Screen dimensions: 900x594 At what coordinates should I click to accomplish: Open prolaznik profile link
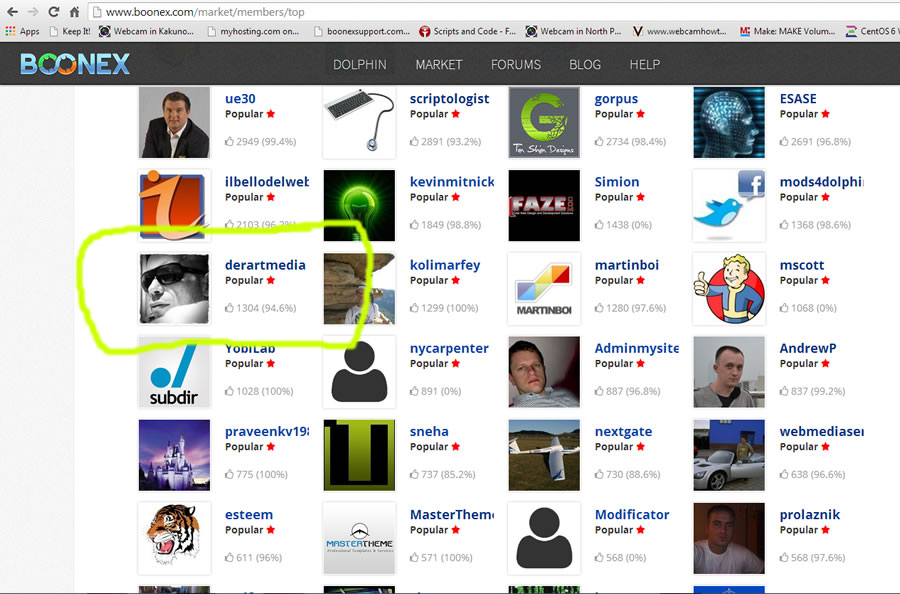point(809,515)
